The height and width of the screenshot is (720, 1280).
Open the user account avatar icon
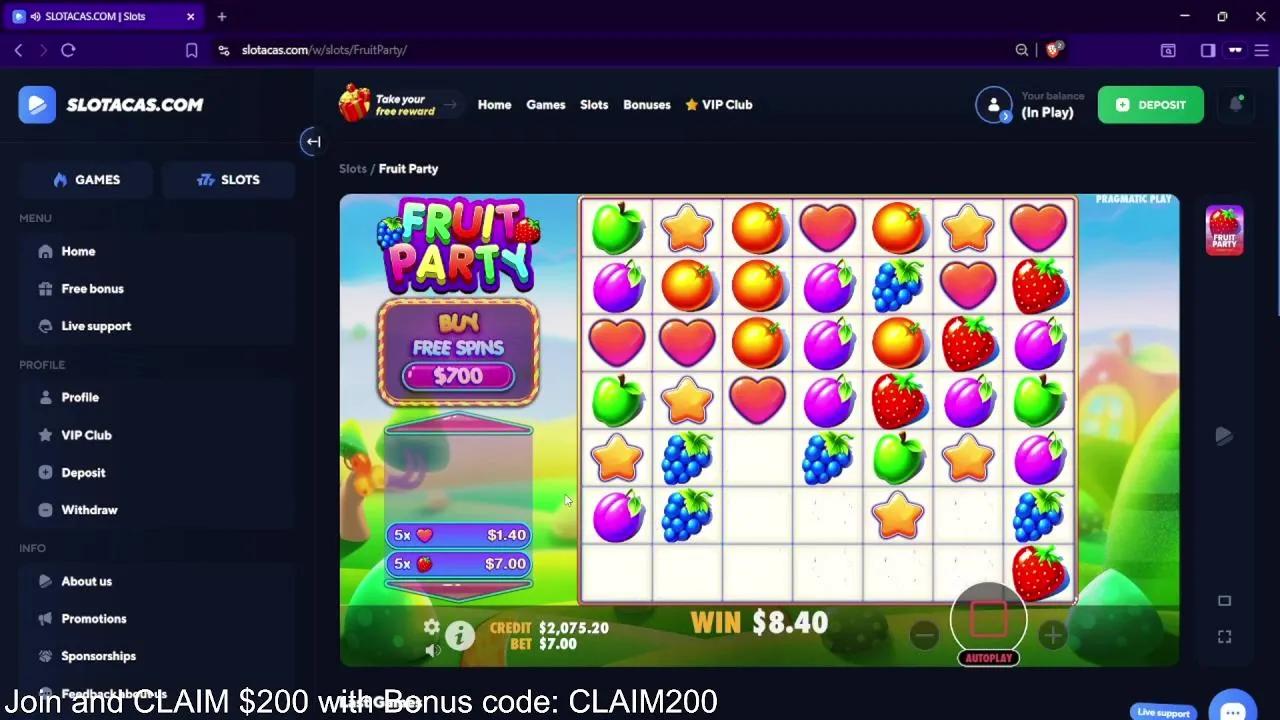tap(994, 105)
